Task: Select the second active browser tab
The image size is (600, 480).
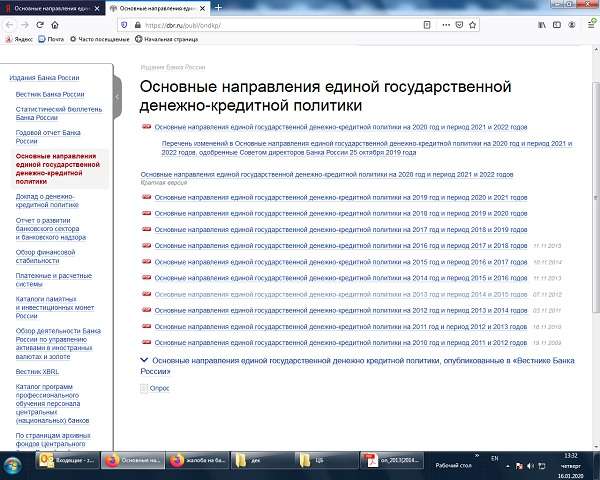Action: point(157,8)
